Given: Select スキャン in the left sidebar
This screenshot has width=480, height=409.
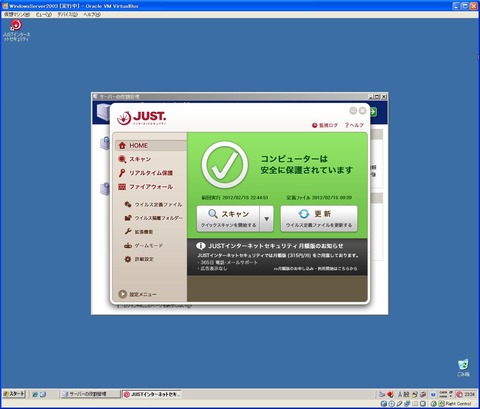Looking at the screenshot, I should tap(135, 159).
